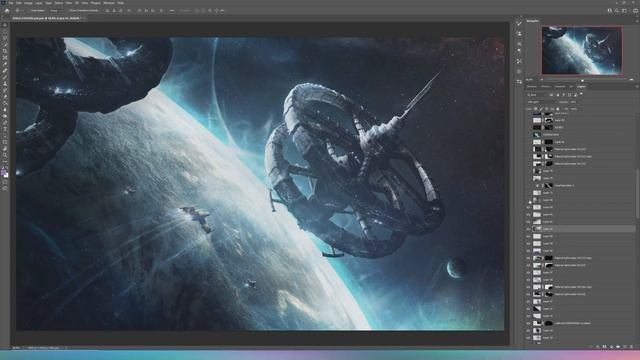
Task: Open the Filter menu
Action: (x=69, y=3)
